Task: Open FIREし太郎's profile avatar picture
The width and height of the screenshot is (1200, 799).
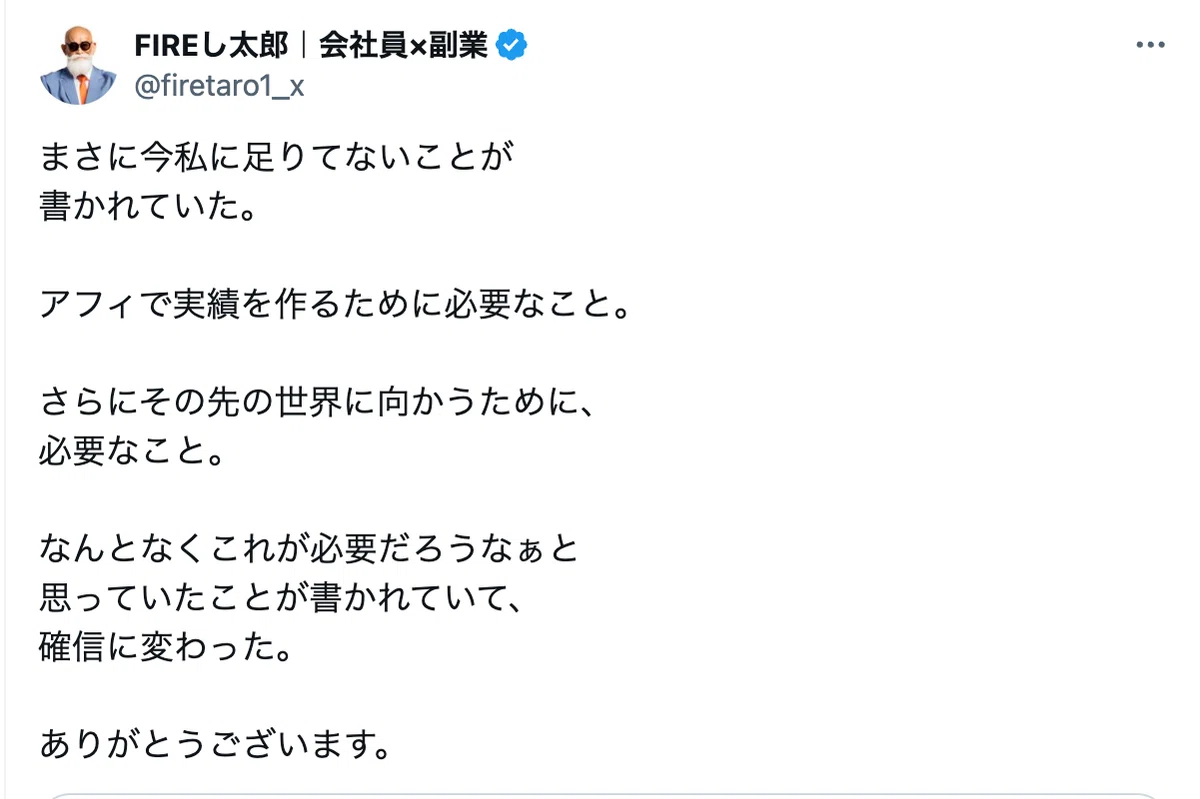Action: [78, 66]
